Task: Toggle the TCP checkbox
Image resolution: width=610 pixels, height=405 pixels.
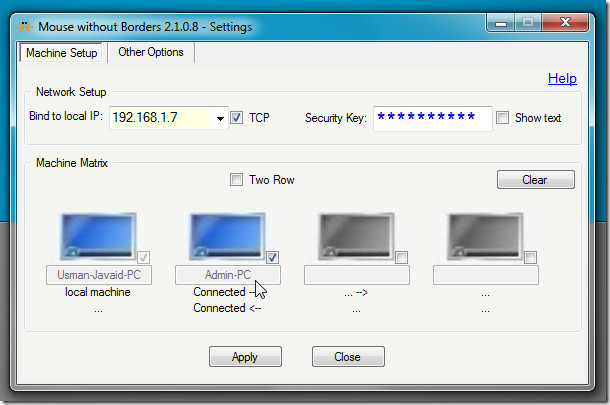Action: [237, 117]
